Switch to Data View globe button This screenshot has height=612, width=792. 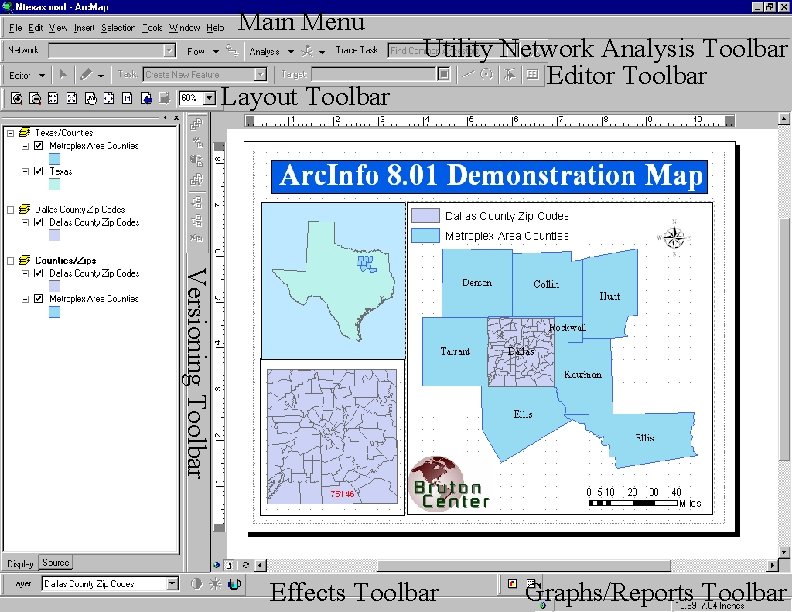click(x=217, y=565)
